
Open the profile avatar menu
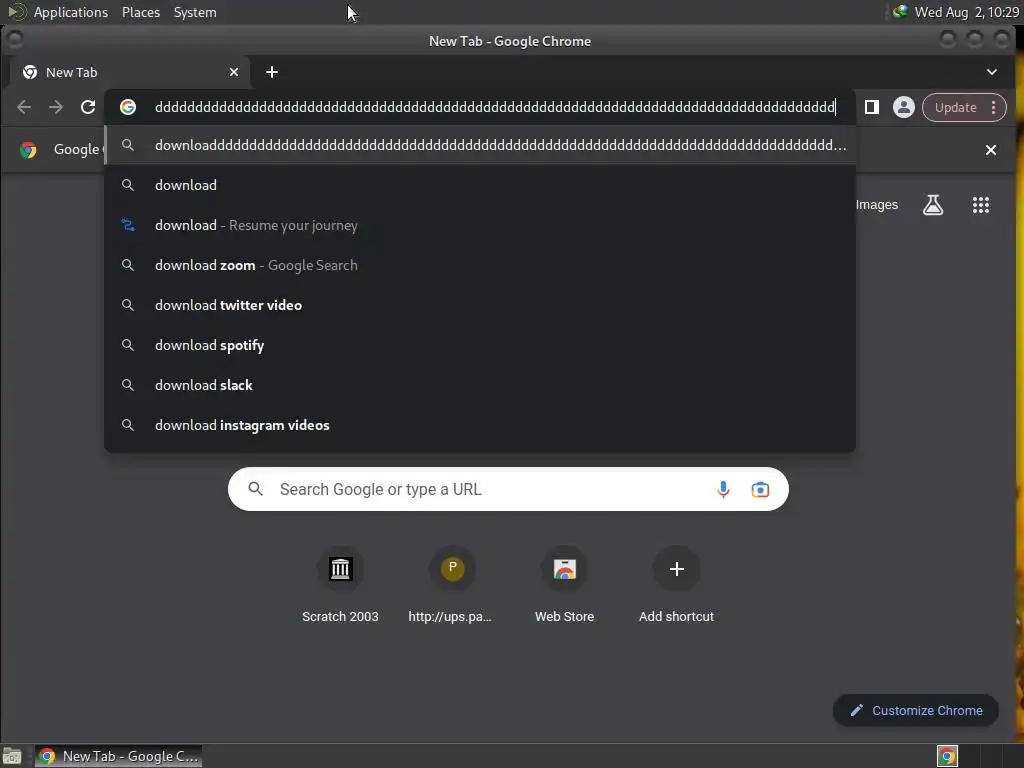(904, 107)
